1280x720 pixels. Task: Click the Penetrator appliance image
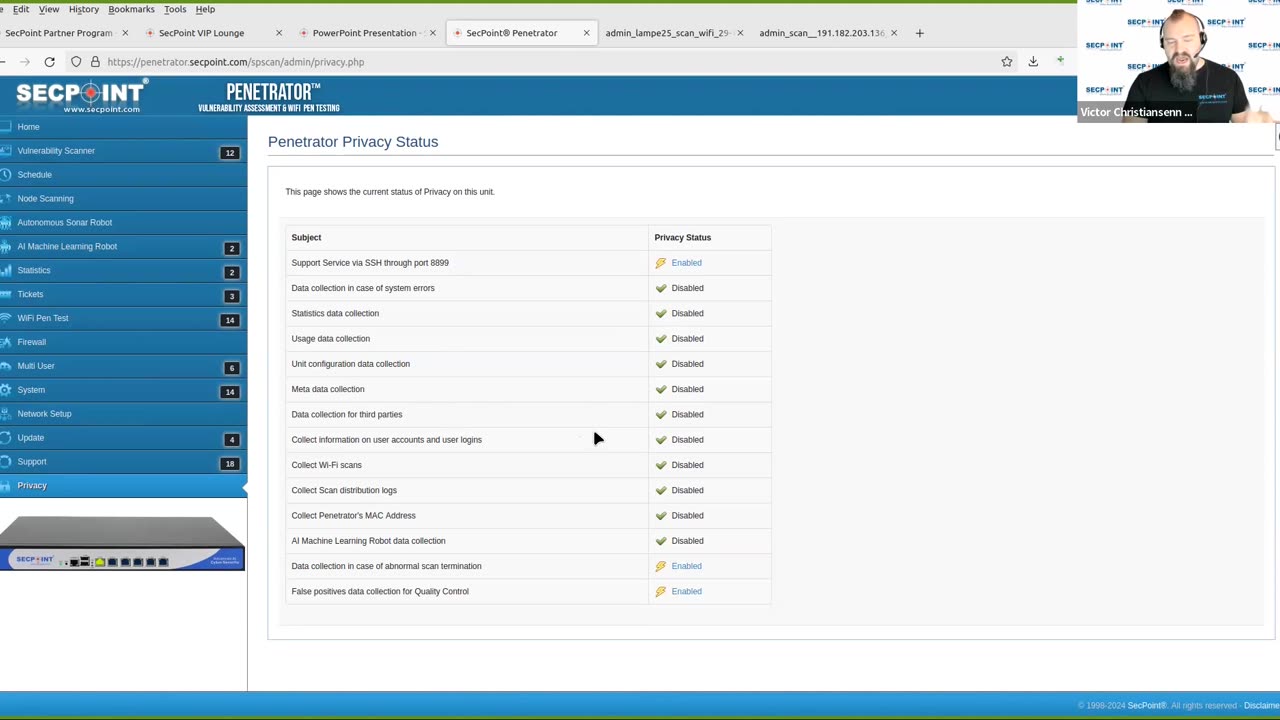click(122, 544)
